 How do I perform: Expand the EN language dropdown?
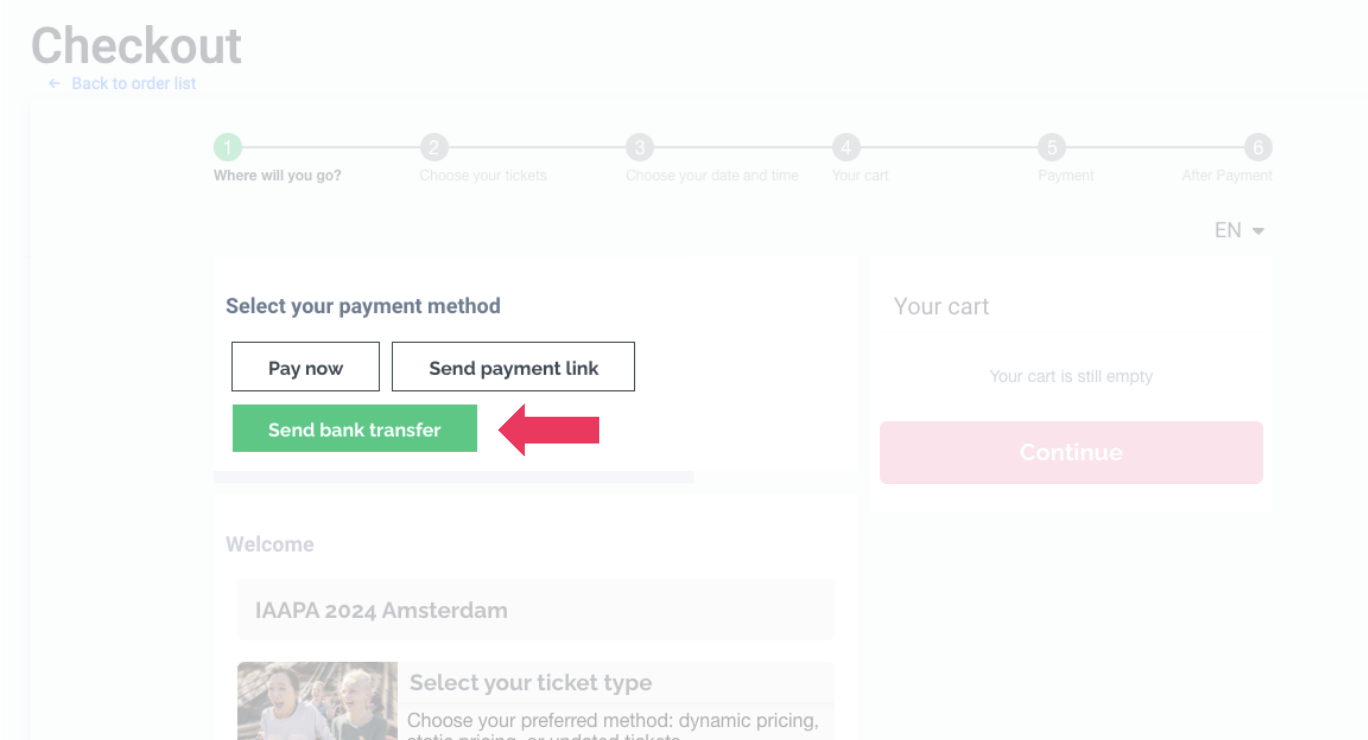1239,231
